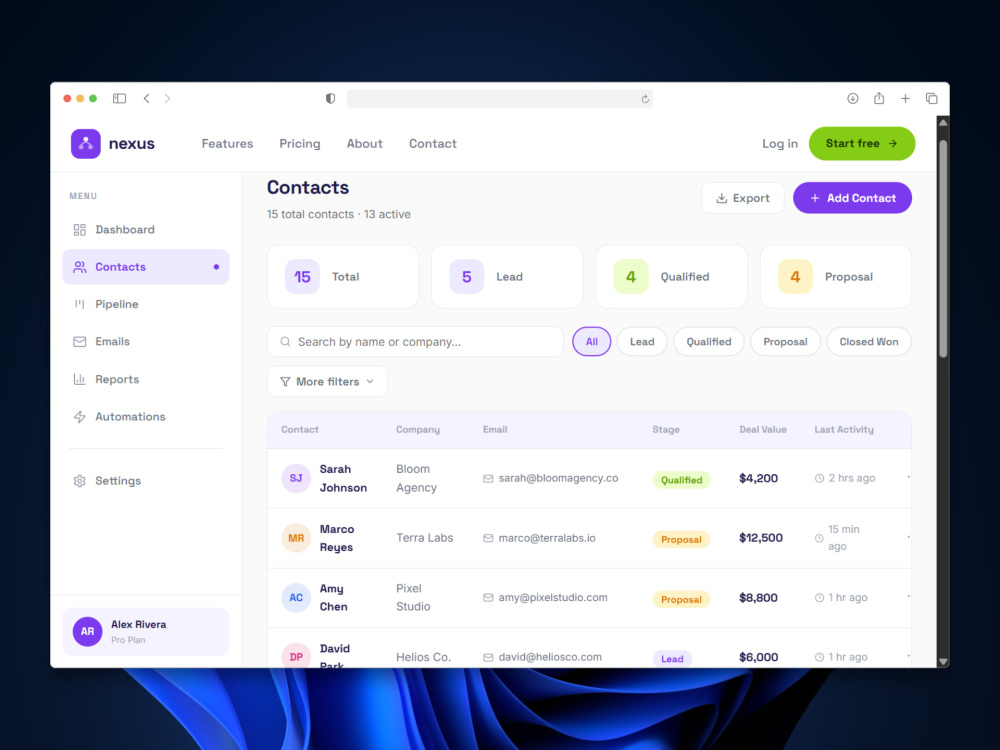Reload the page using refresh icon
The height and width of the screenshot is (750, 1000).
tap(645, 99)
